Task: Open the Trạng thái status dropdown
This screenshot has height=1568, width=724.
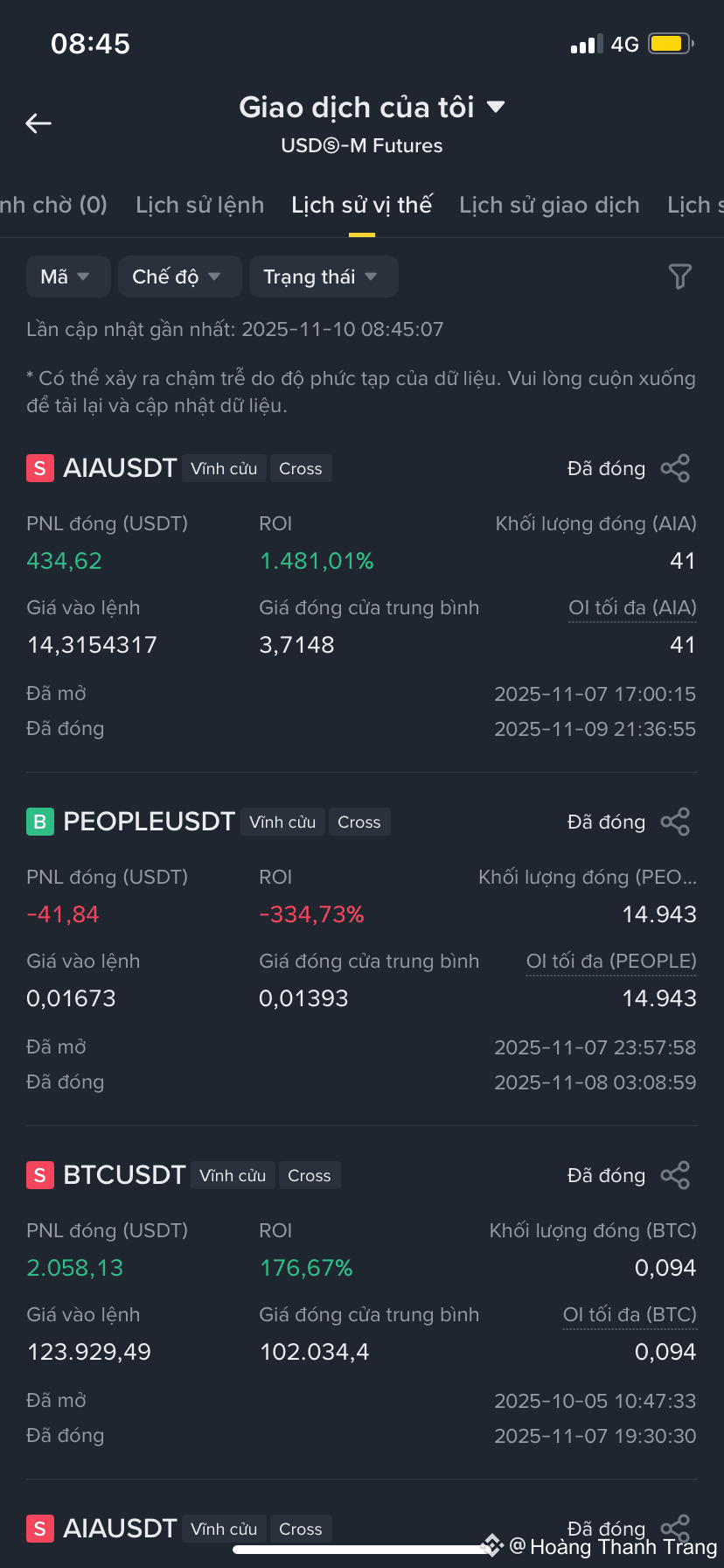Action: pos(324,276)
